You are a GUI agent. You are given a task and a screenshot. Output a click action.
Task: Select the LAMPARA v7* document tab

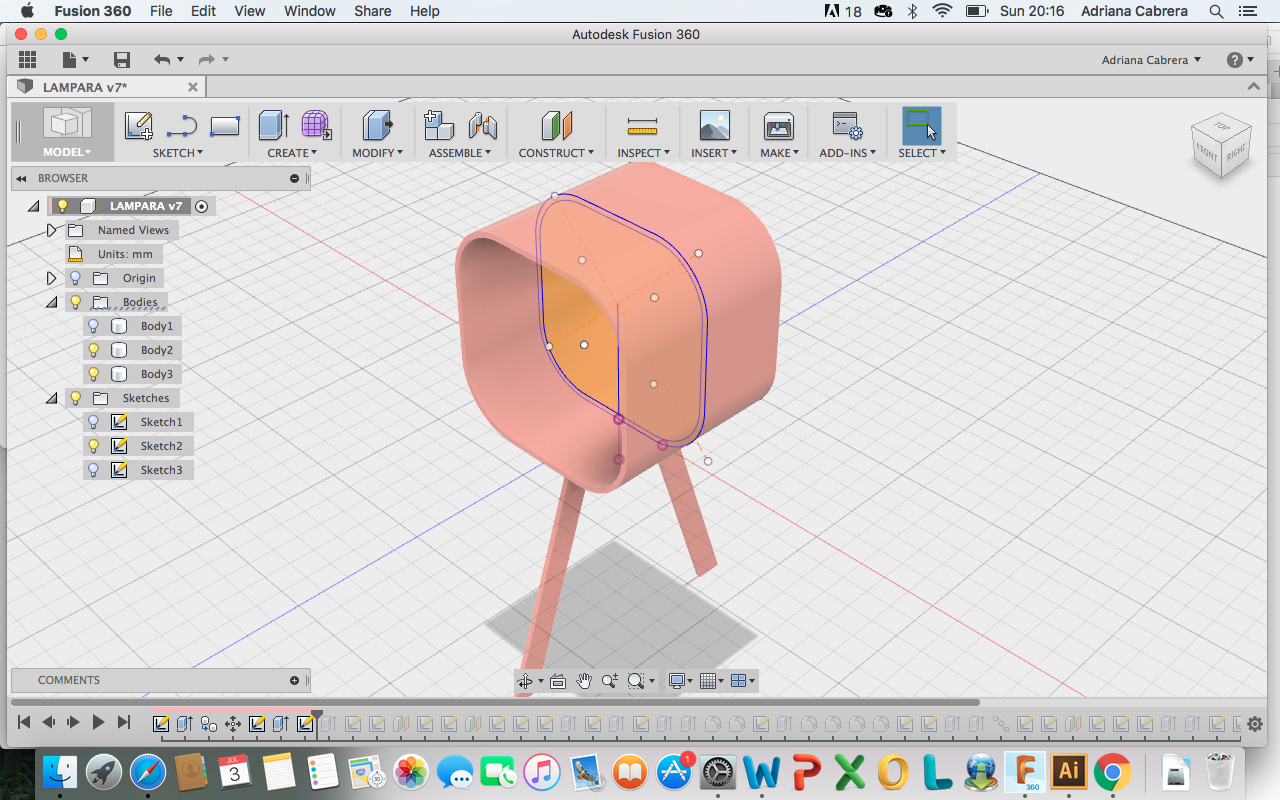pyautogui.click(x=107, y=87)
